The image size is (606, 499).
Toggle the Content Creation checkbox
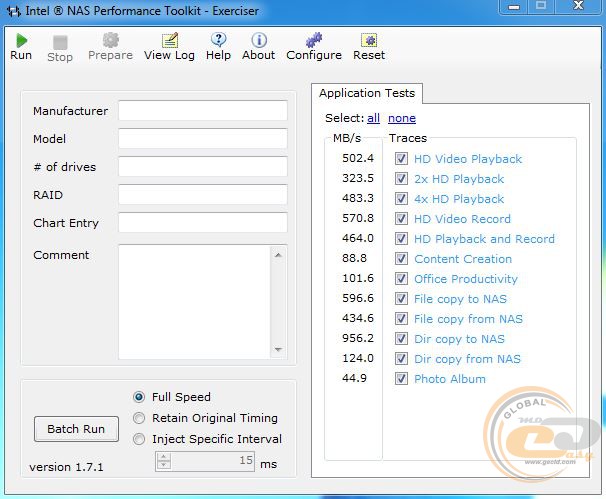click(401, 259)
